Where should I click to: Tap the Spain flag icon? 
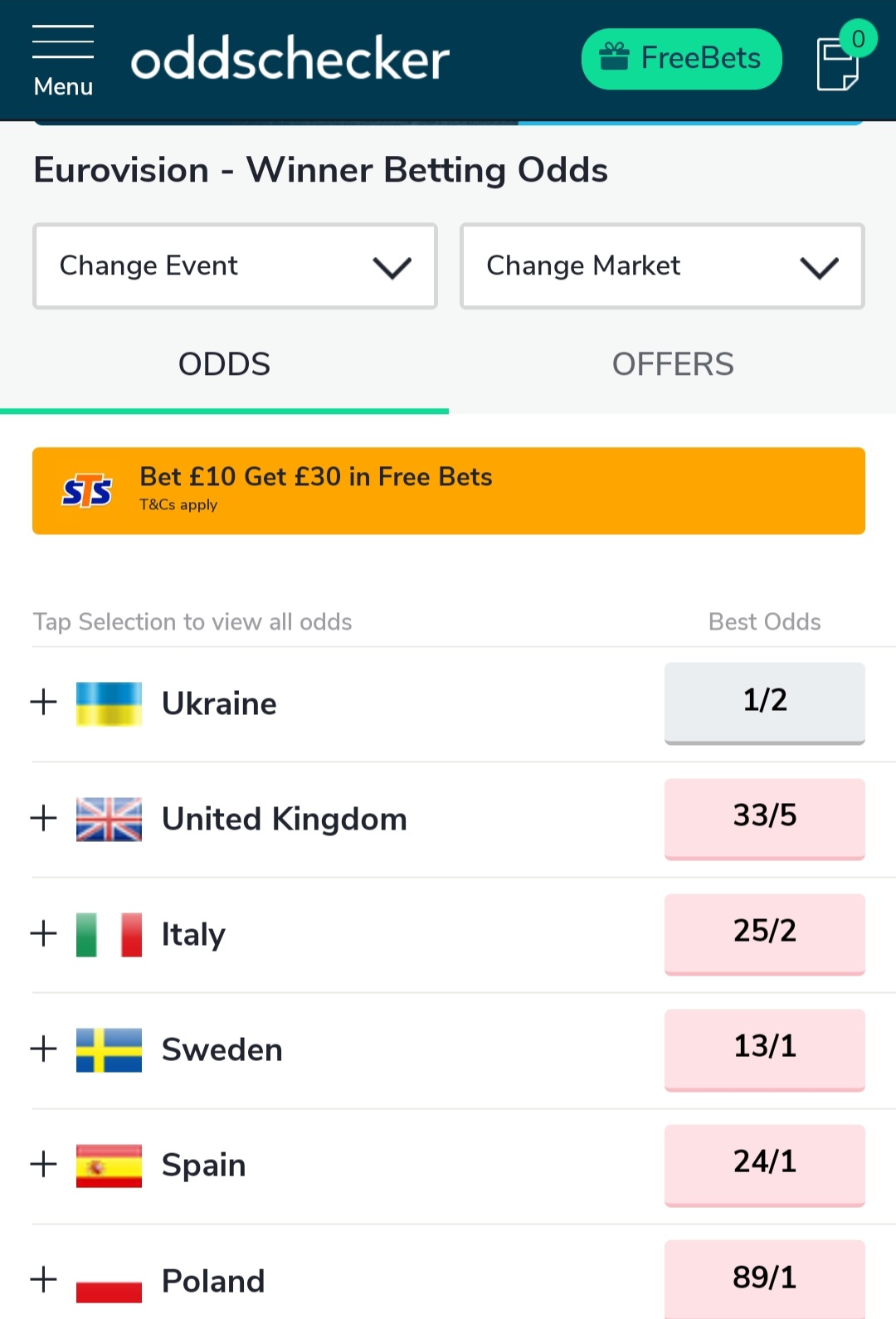(x=109, y=1165)
